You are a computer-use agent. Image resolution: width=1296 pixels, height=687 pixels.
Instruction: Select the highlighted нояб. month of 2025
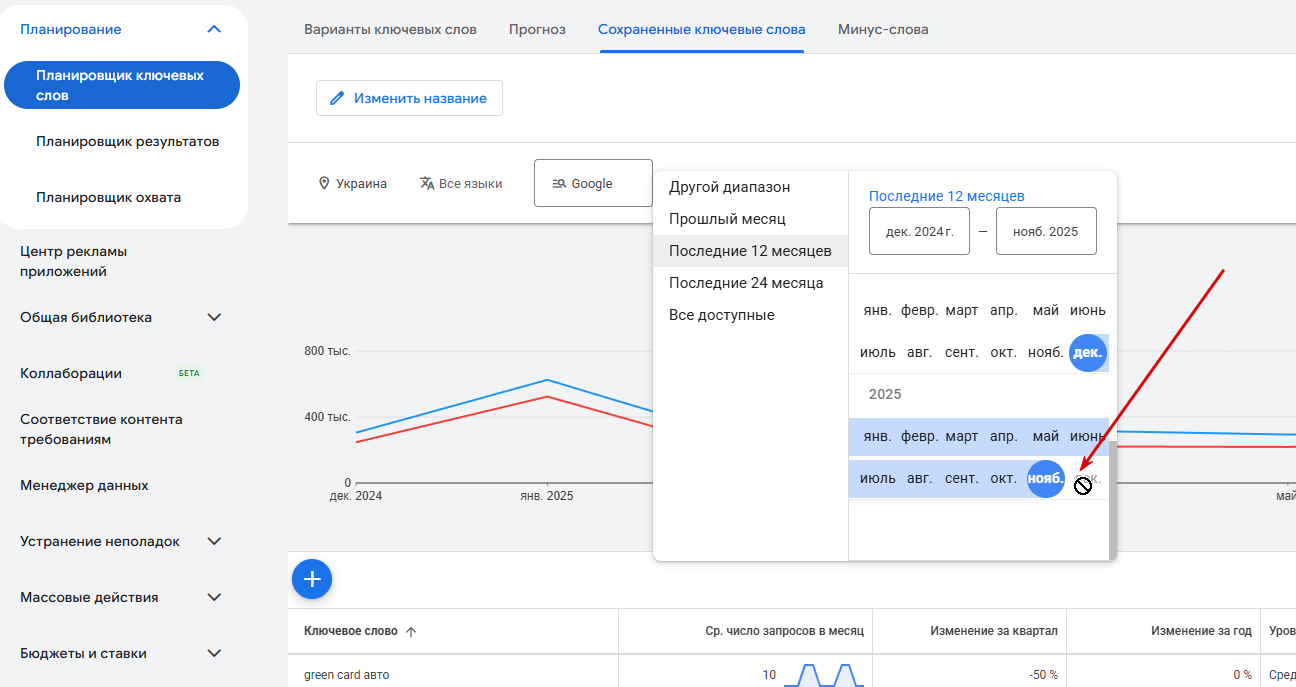click(x=1046, y=479)
